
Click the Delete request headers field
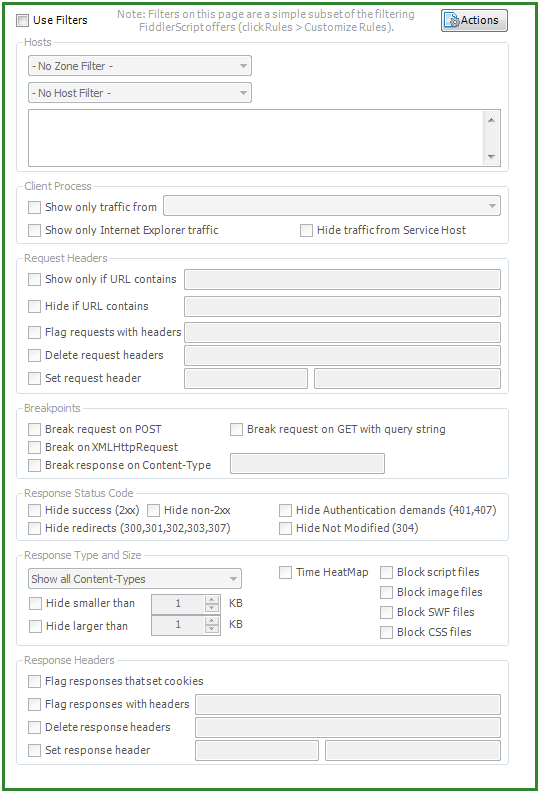(342, 356)
